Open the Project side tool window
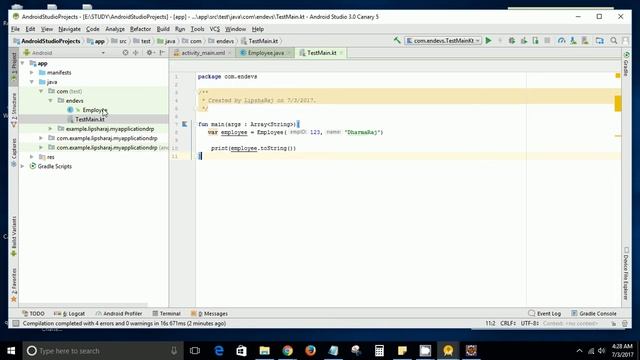Screen dimensions: 640x360 13,67
